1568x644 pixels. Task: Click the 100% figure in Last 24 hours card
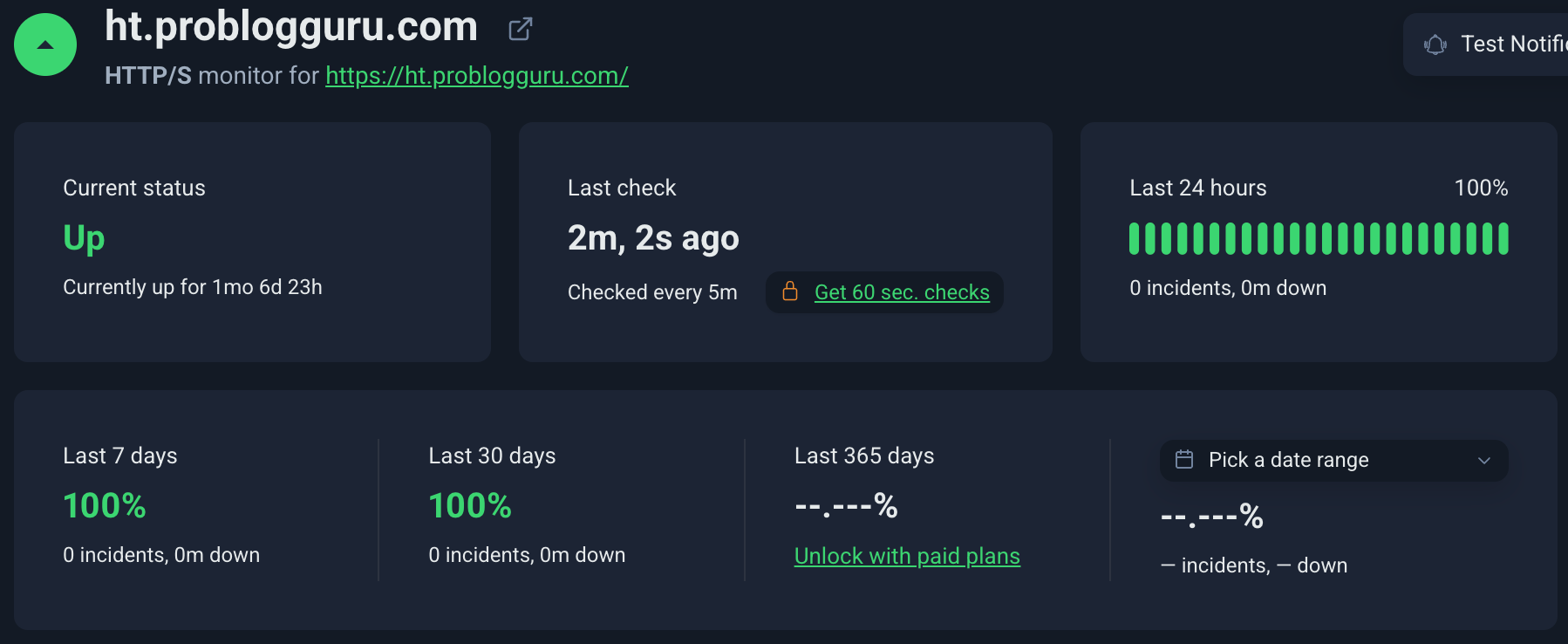1480,188
